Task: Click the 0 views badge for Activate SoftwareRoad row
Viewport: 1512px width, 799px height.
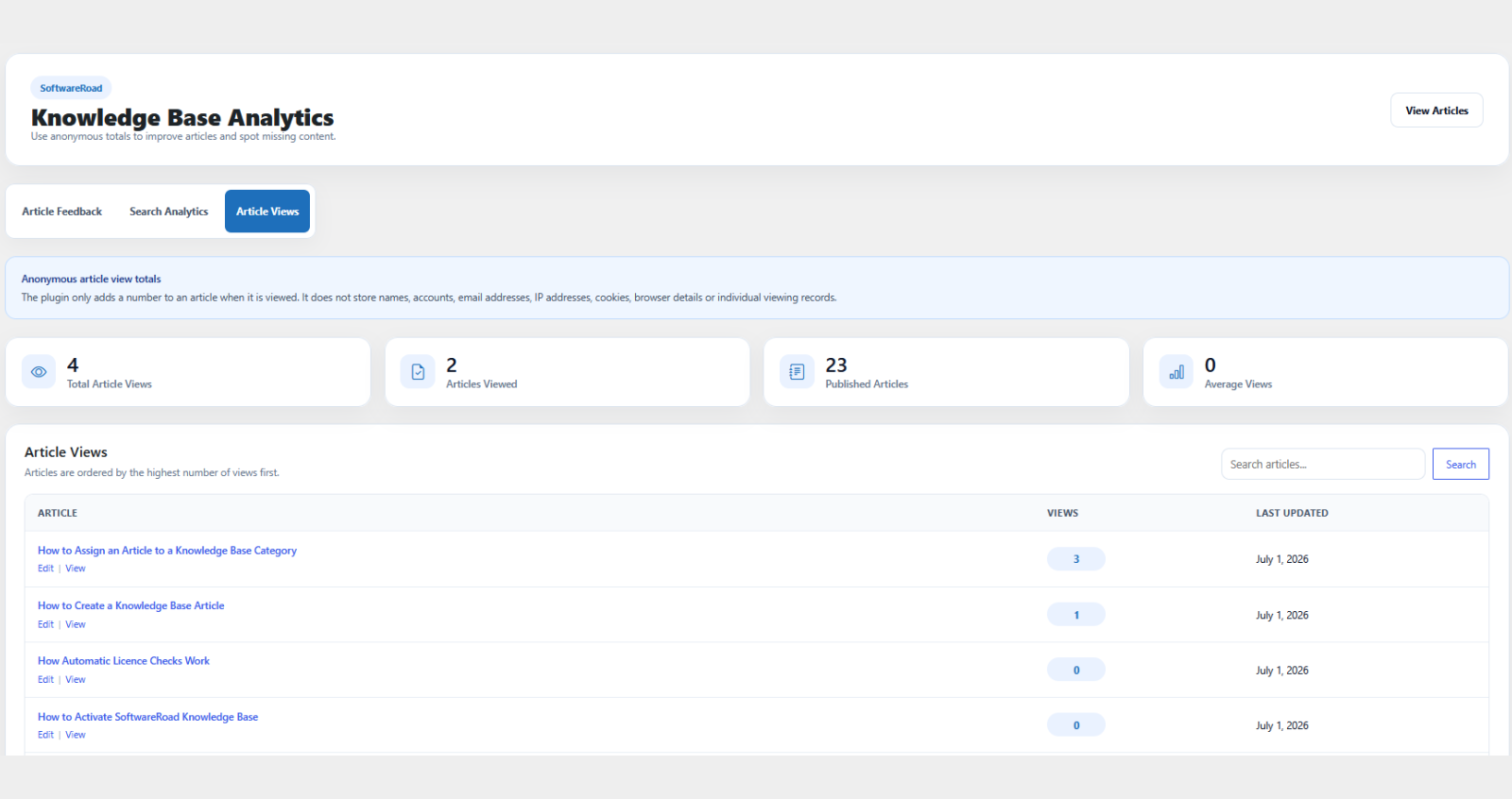Action: coord(1076,725)
